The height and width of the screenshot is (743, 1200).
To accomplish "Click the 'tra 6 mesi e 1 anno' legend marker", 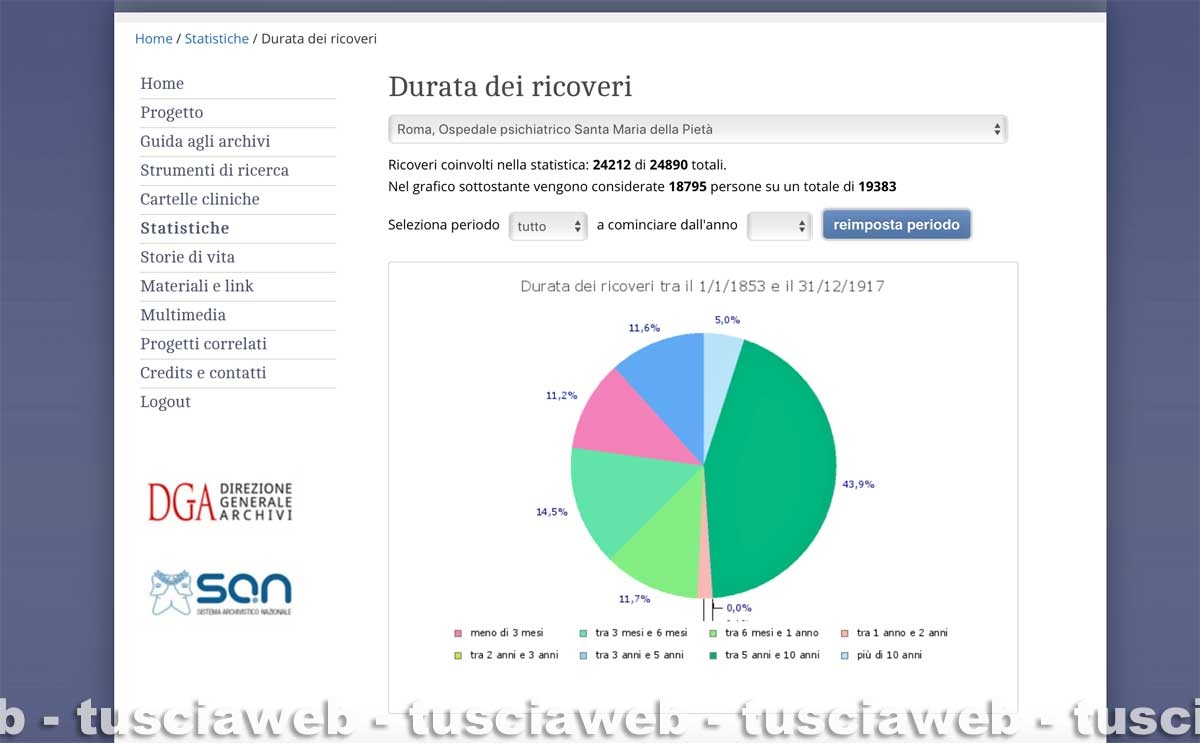I will (x=712, y=633).
